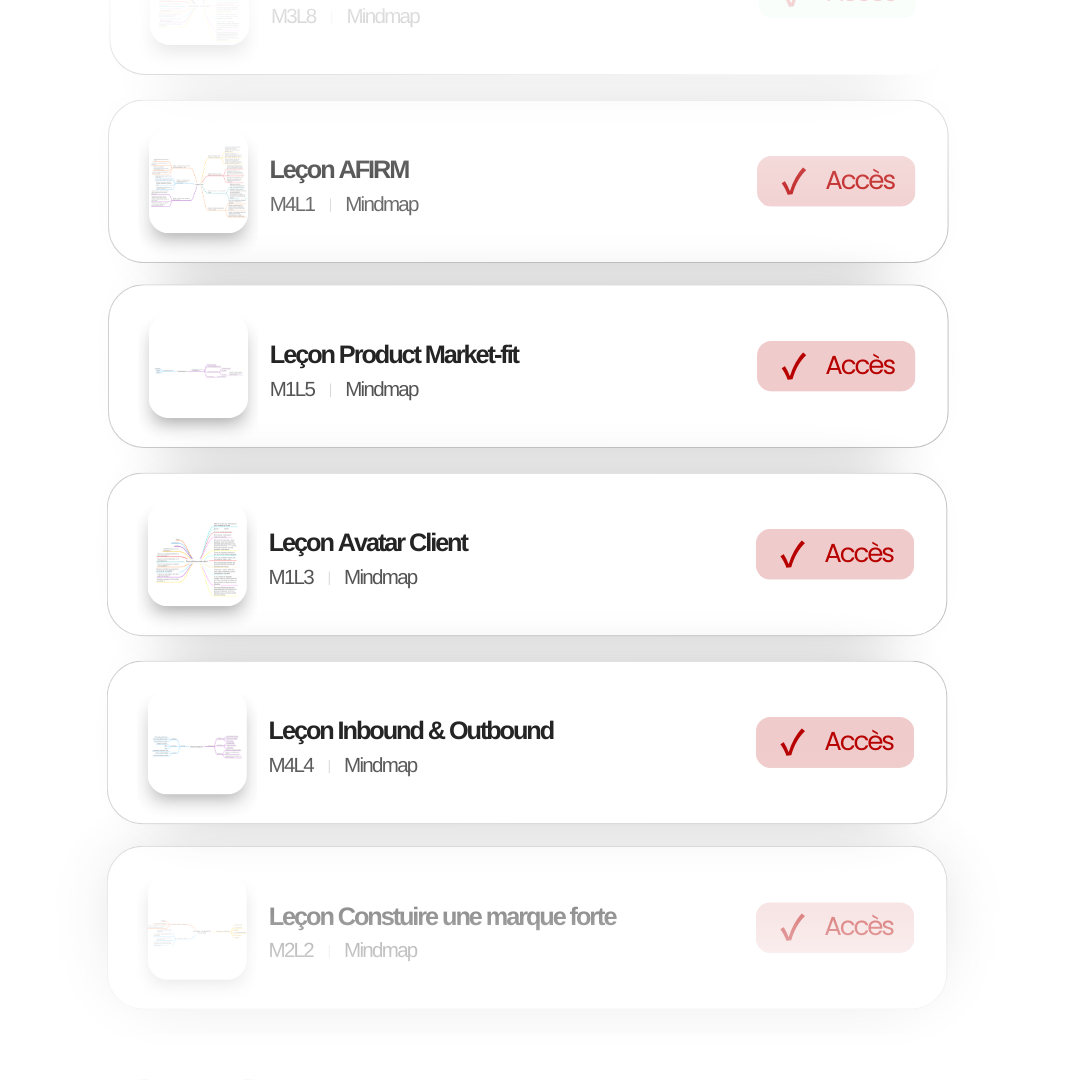1080x1080 pixels.
Task: Click the checkmark icon for Inbound & Outbound
Action: pyautogui.click(x=793, y=743)
